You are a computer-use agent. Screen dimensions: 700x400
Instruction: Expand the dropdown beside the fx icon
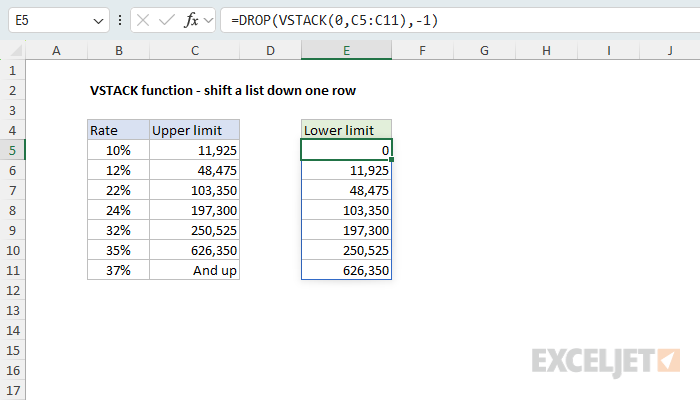208,20
